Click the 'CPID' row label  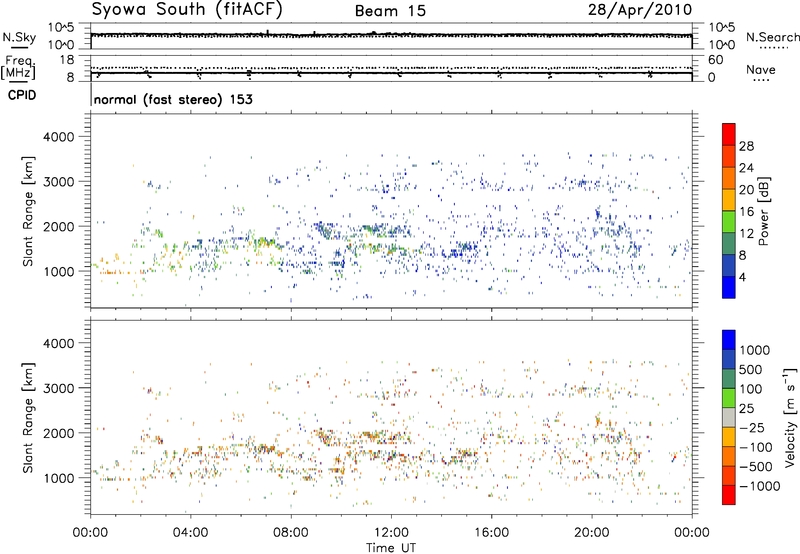coord(22,95)
